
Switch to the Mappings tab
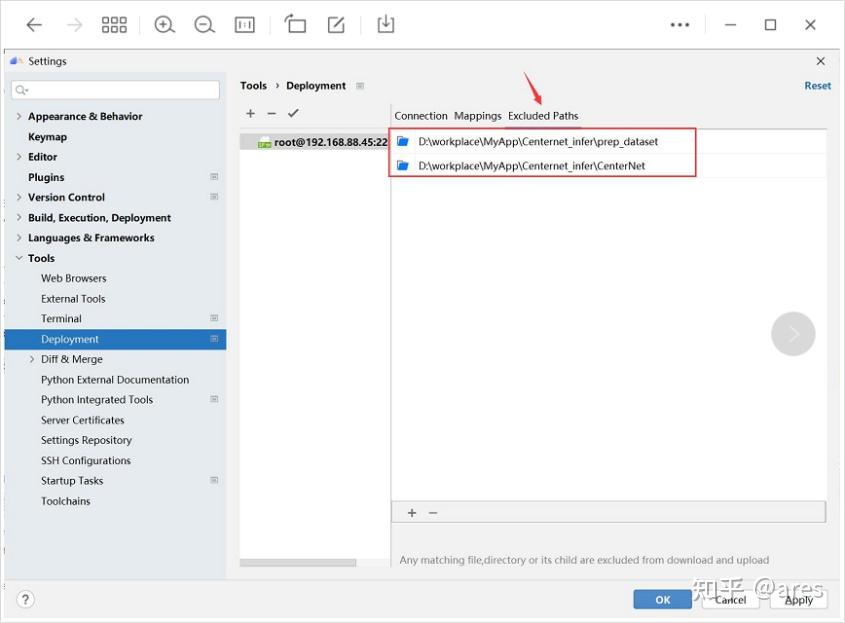[x=477, y=115]
